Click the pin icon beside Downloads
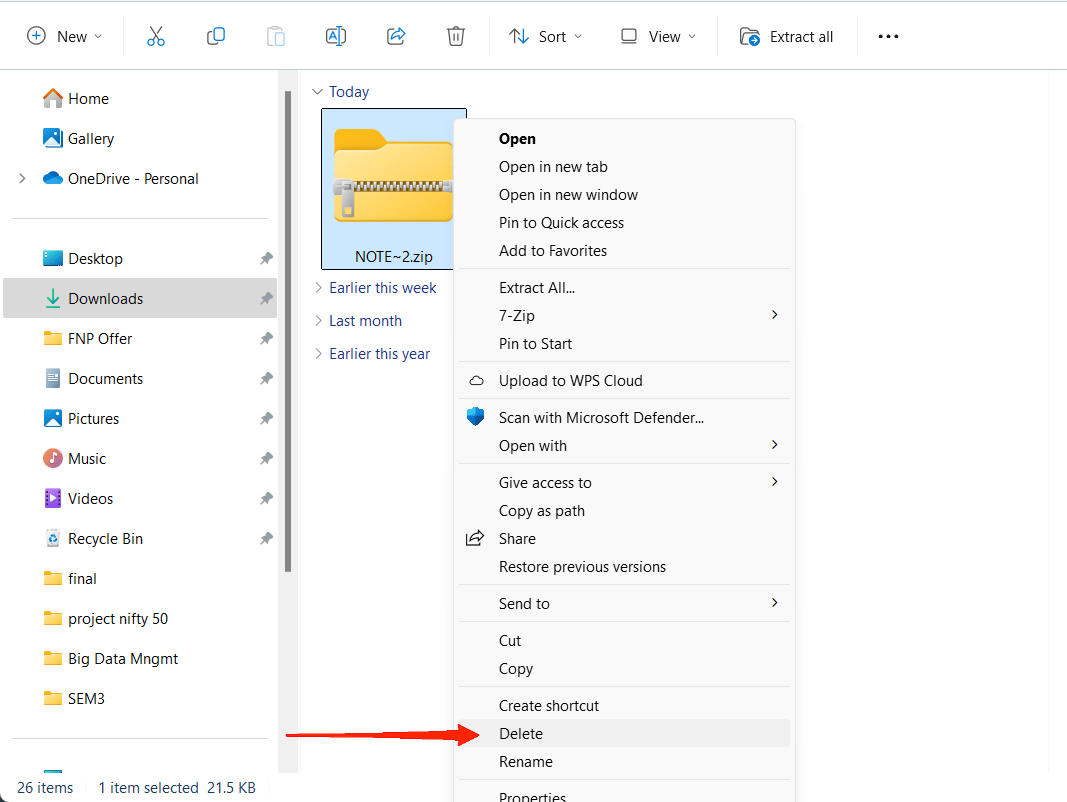Screen dimensions: 1067x802 pyautogui.click(x=266, y=298)
